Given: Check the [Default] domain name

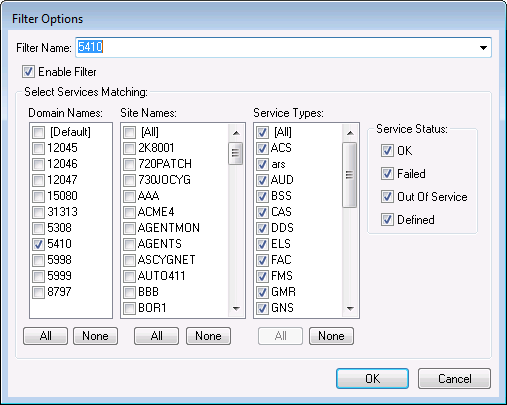Looking at the screenshot, I should (39, 132).
